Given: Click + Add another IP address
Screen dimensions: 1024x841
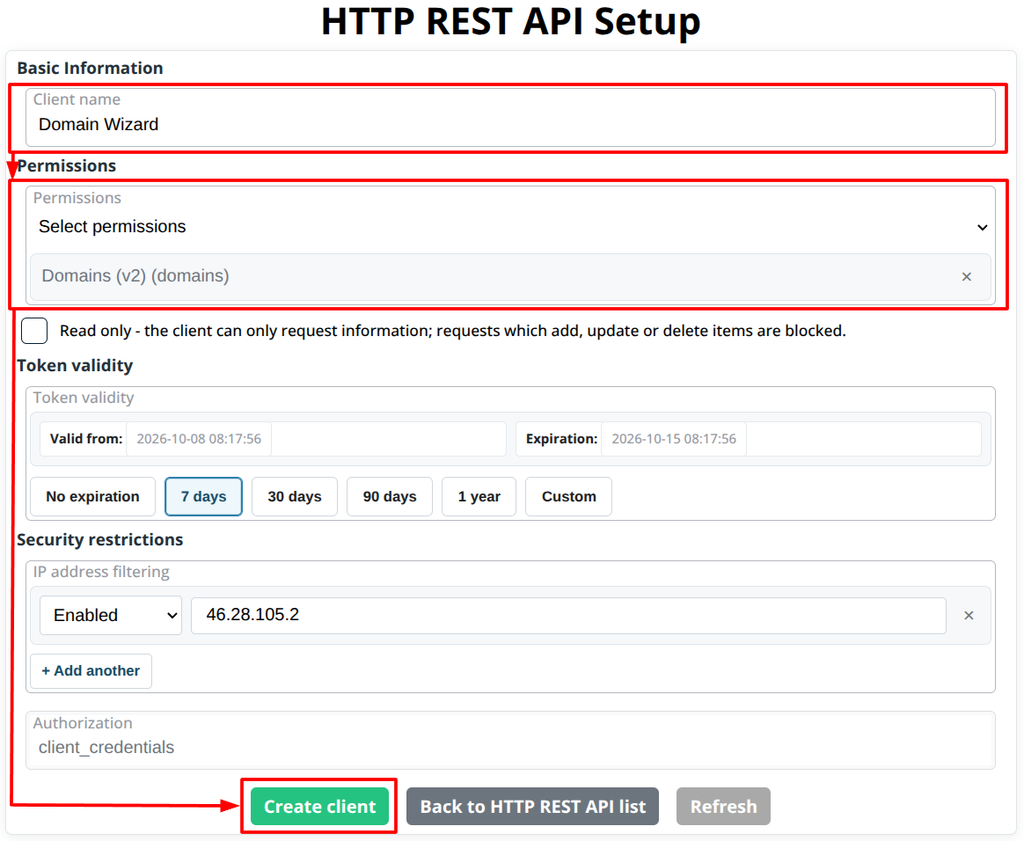Looking at the screenshot, I should 91,671.
